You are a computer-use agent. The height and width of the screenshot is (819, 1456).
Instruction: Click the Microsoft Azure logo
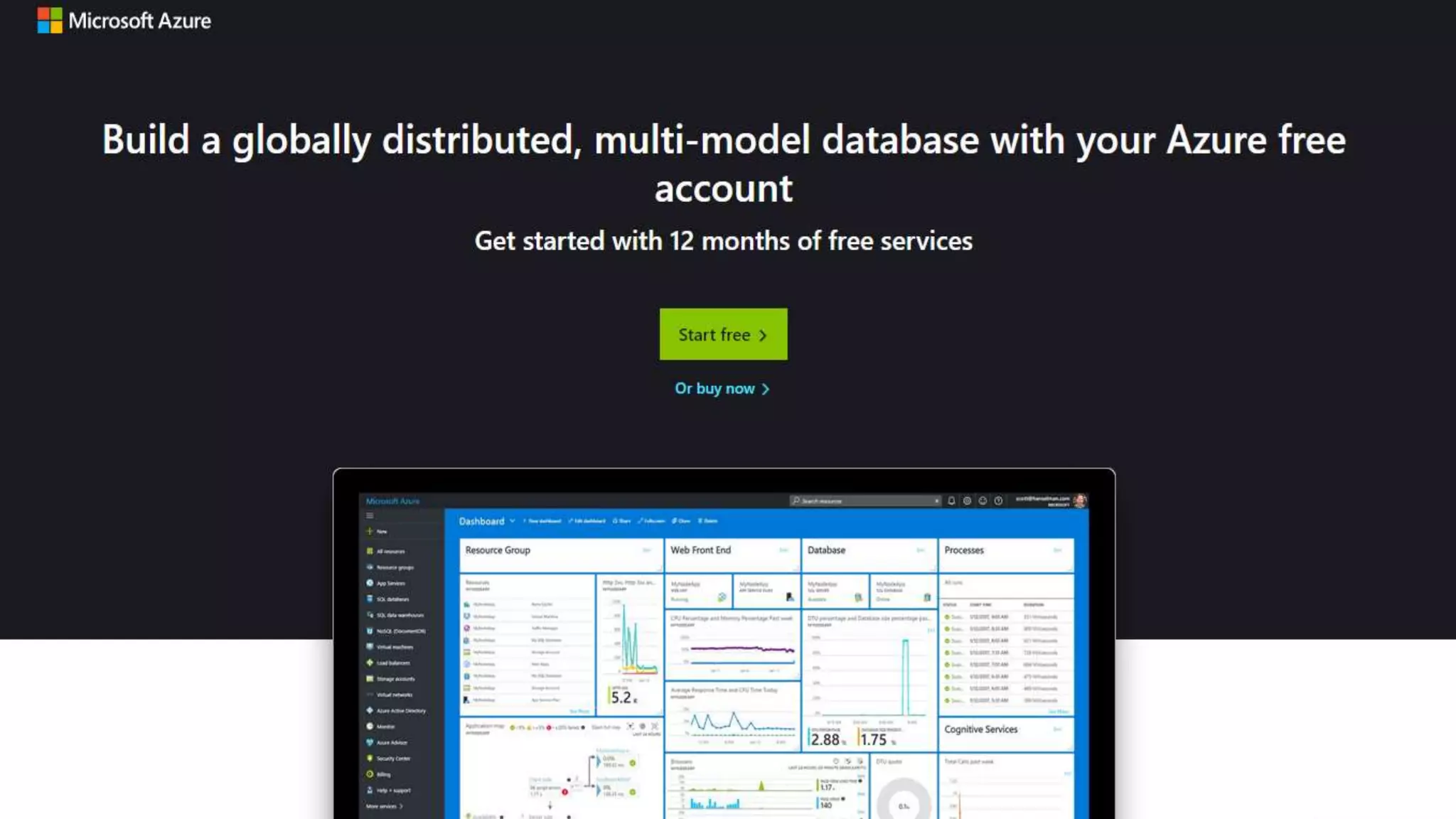coord(124,21)
